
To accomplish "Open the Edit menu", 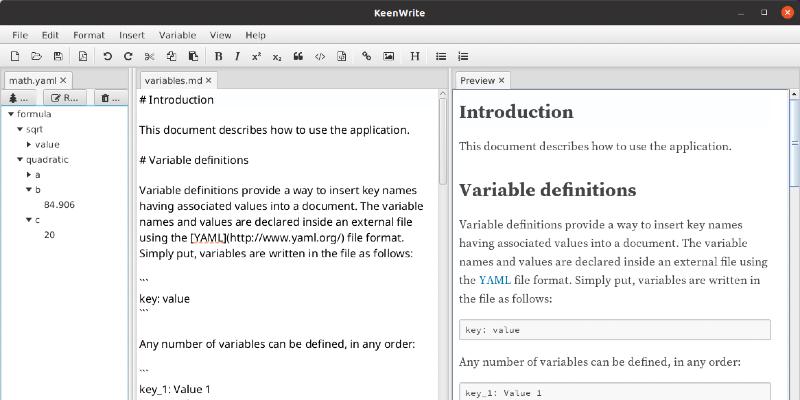I will click(50, 35).
